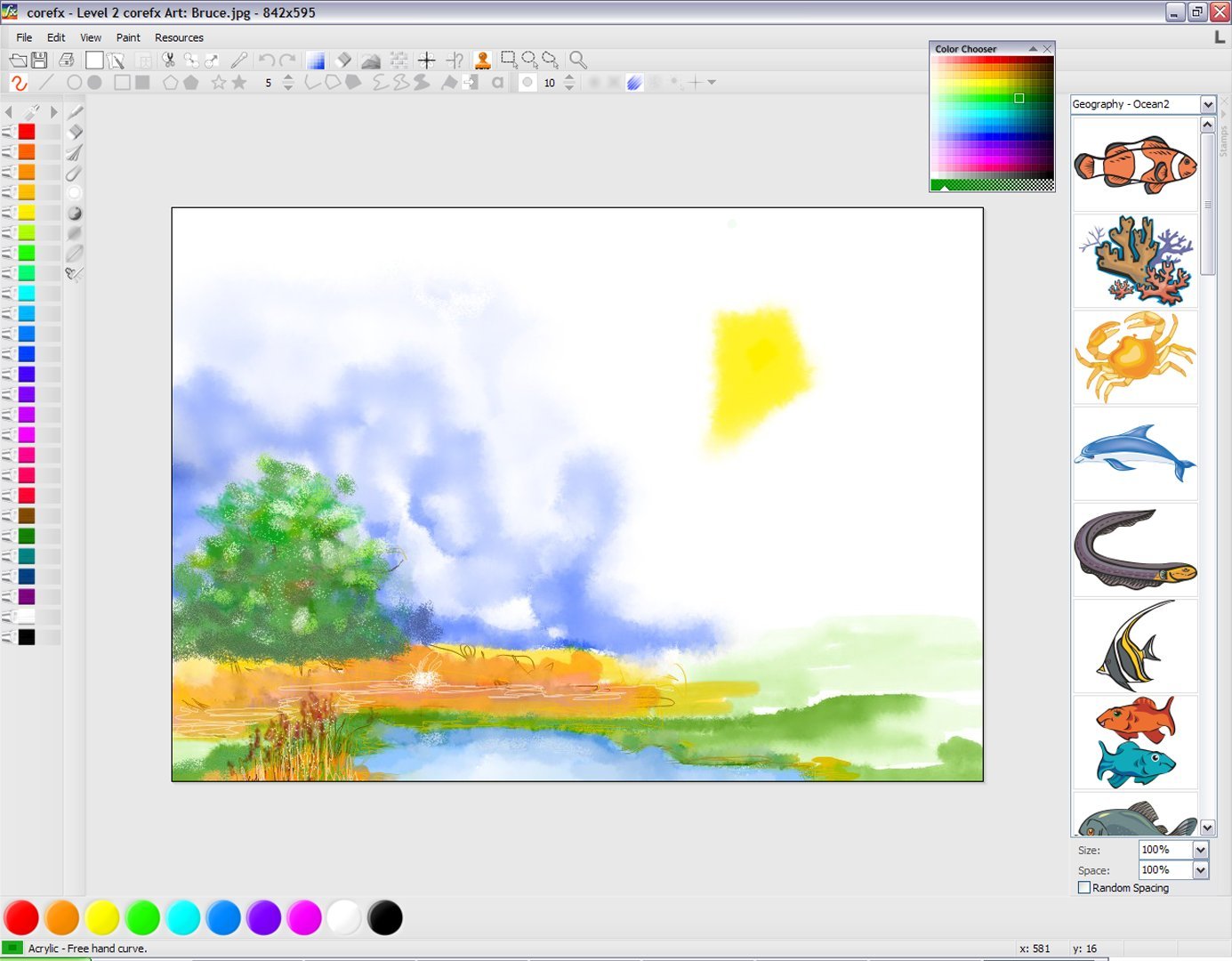This screenshot has width=1232, height=961.
Task: Enable the Random Spacing checkbox
Action: [1084, 887]
